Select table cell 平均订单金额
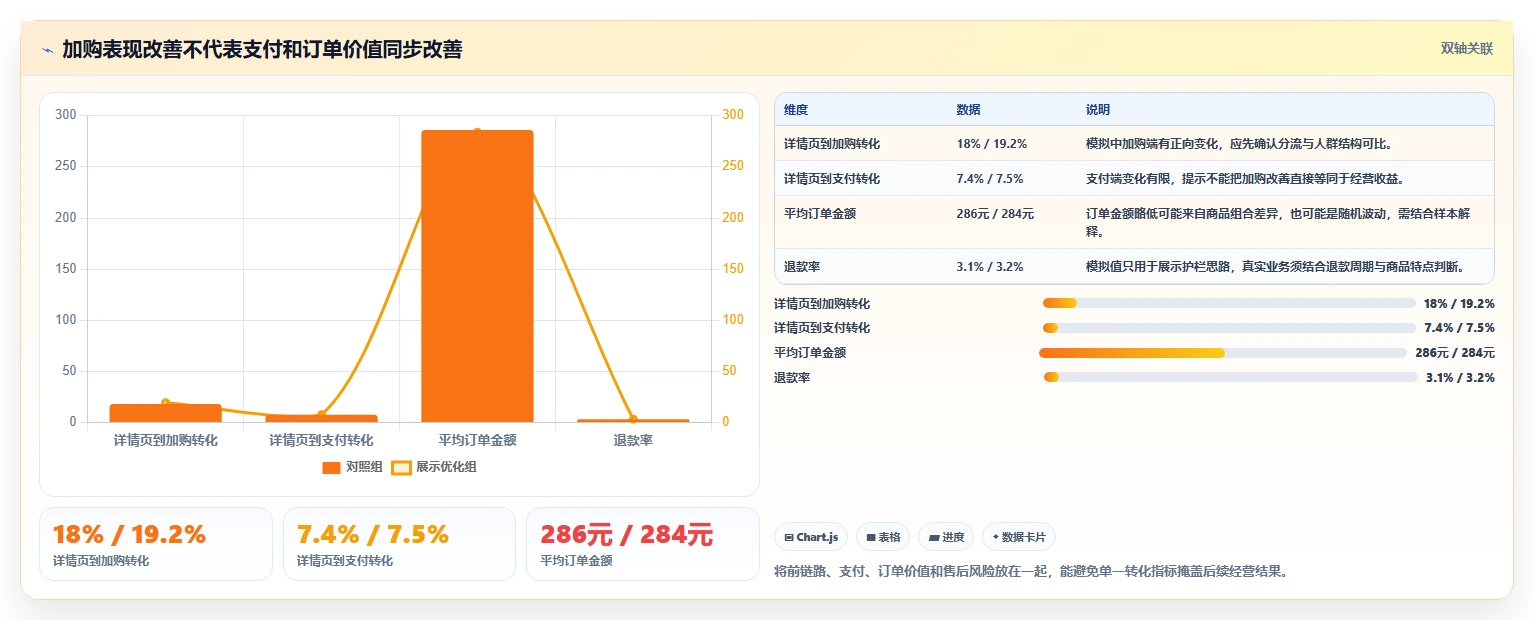Screen dimensions: 1534x620 [820, 214]
